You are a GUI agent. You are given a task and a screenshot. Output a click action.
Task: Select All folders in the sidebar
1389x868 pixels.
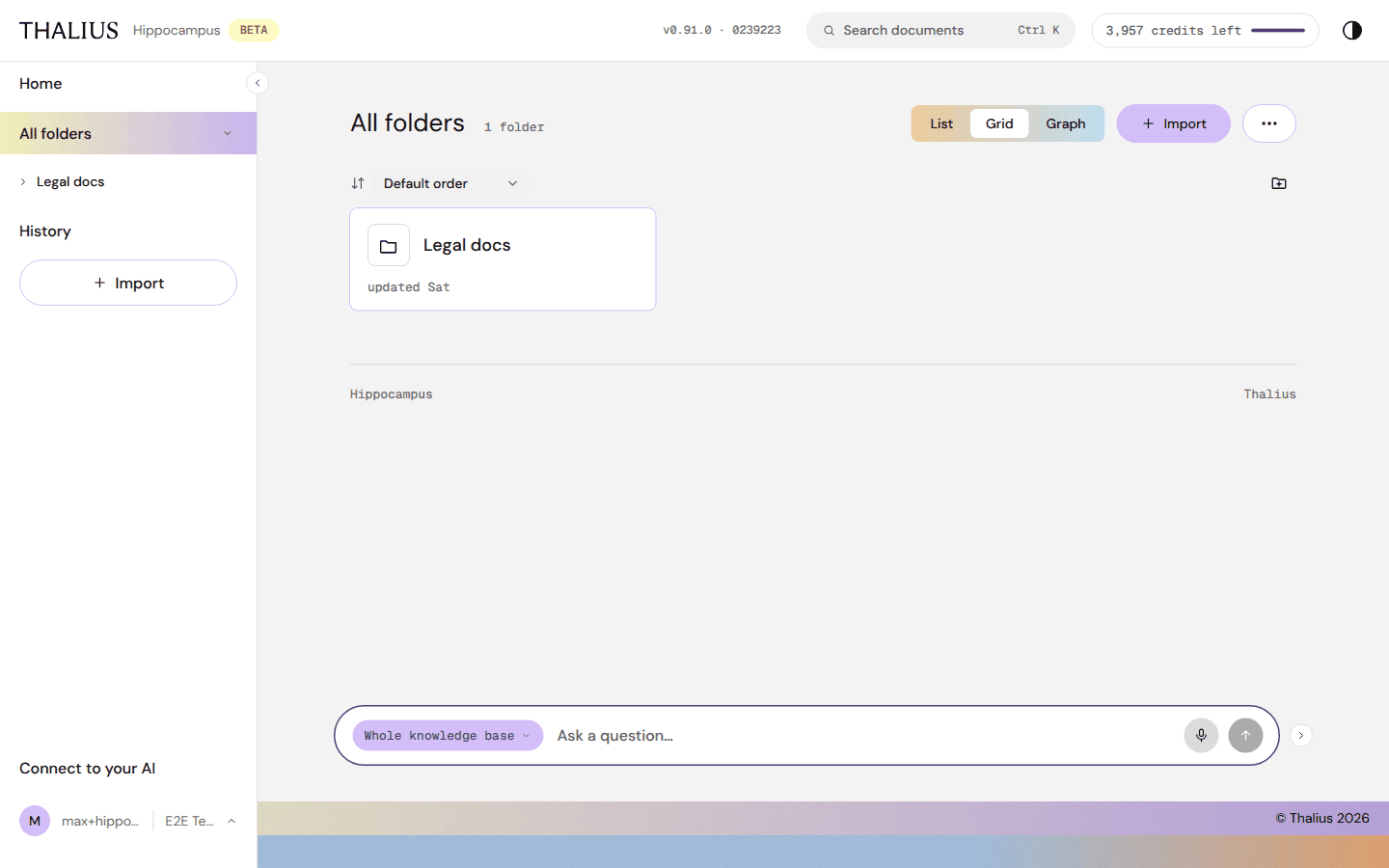pyautogui.click(x=128, y=133)
